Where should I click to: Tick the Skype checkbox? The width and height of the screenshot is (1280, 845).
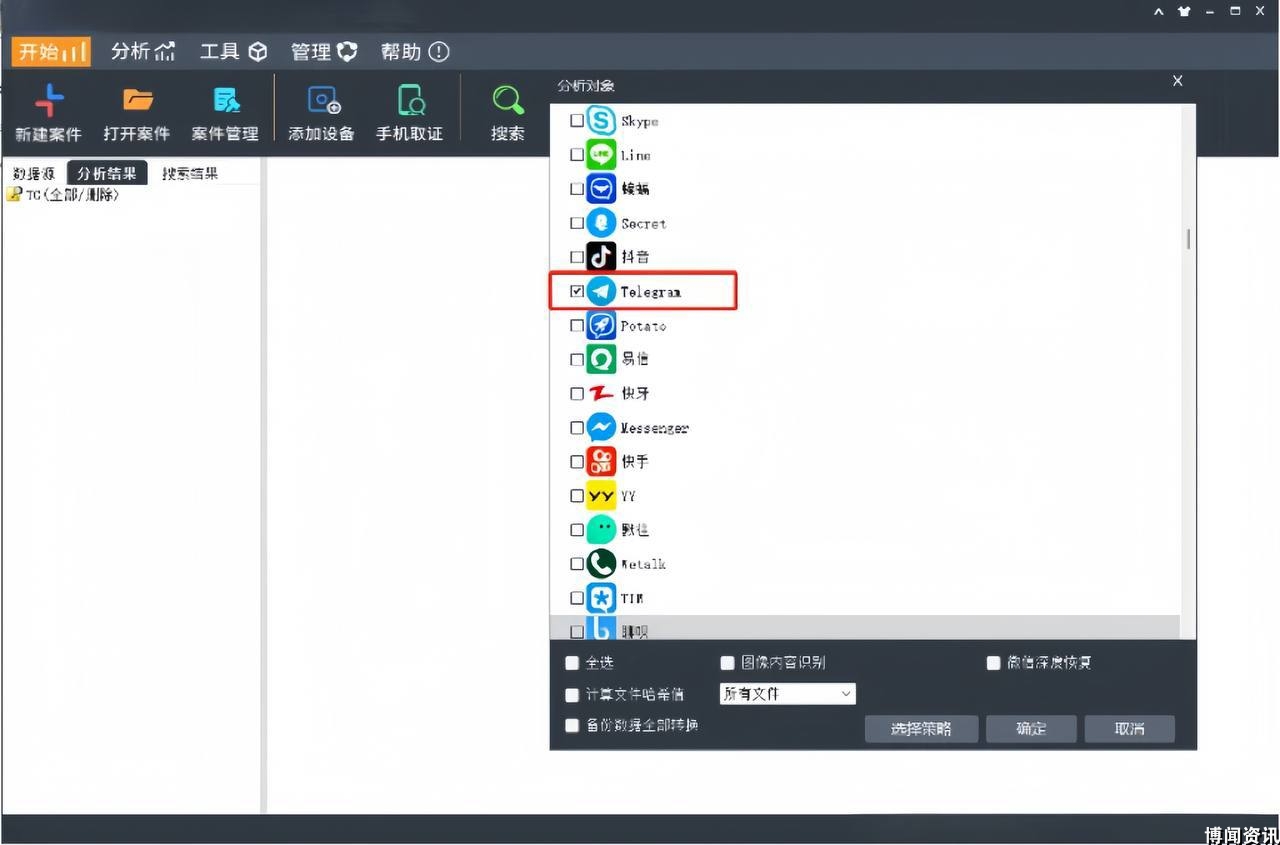click(x=576, y=121)
